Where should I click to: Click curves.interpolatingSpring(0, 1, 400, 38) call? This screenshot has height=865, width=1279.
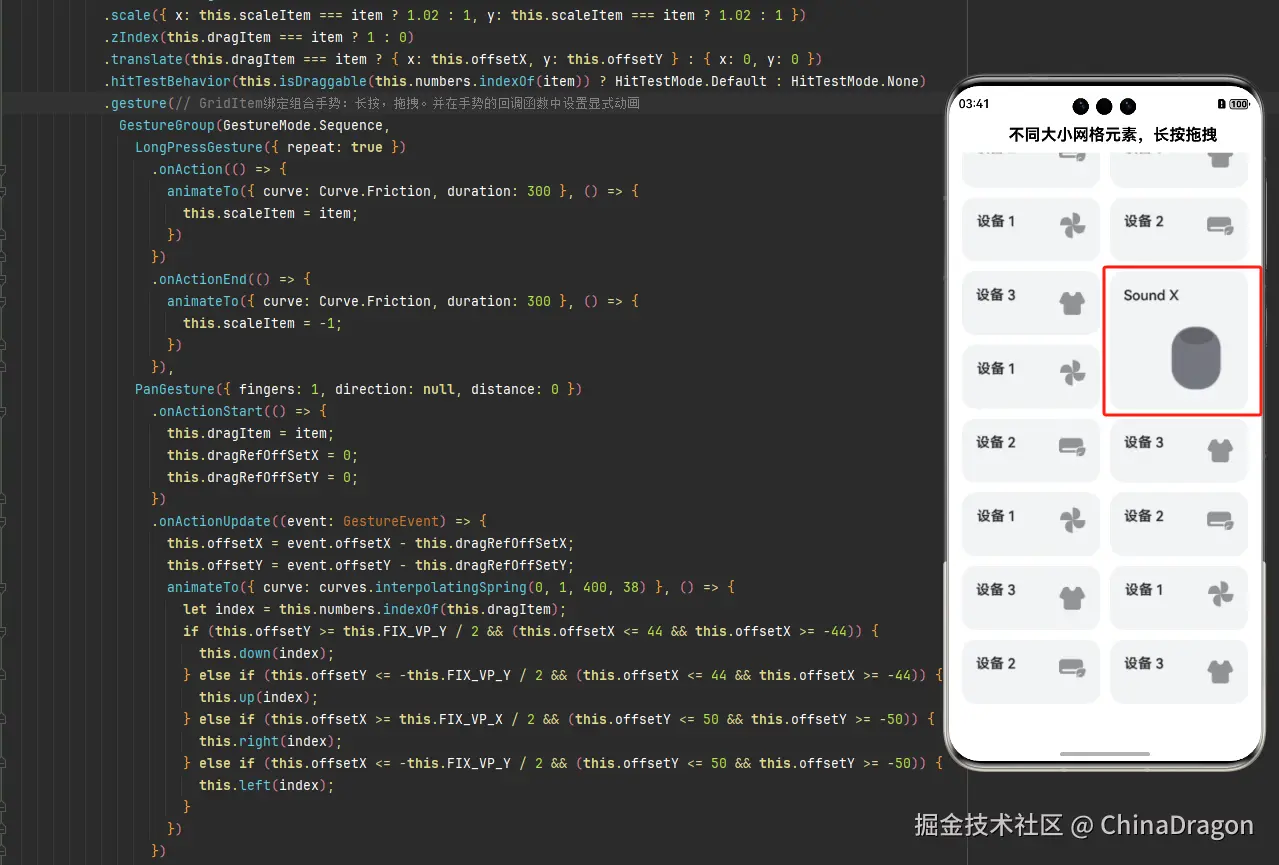point(485,587)
